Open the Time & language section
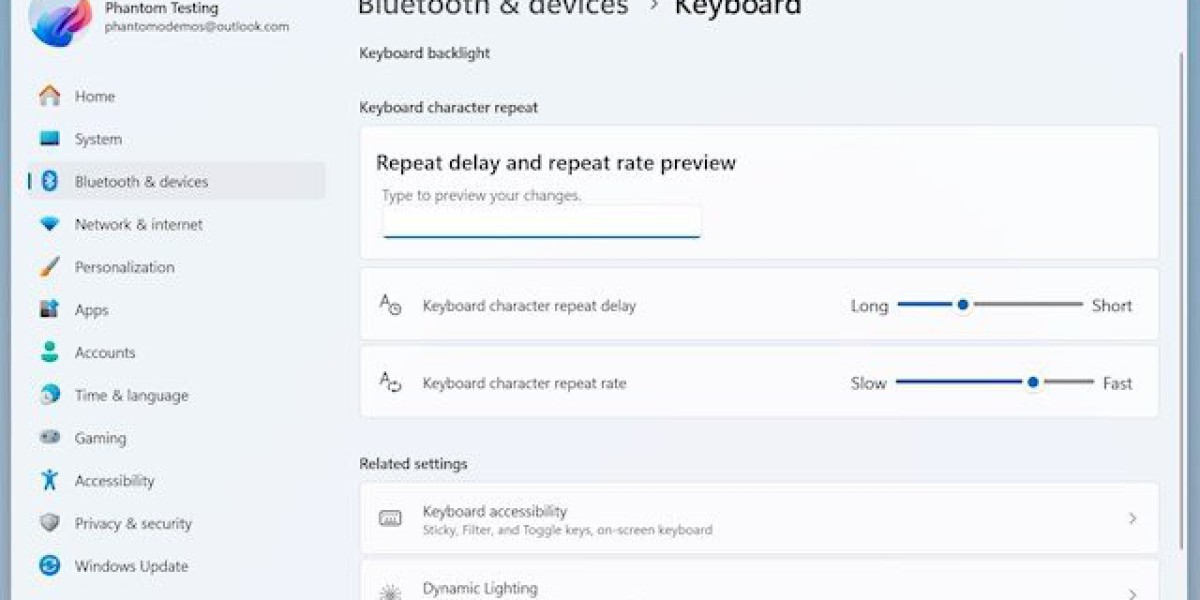 coord(131,395)
